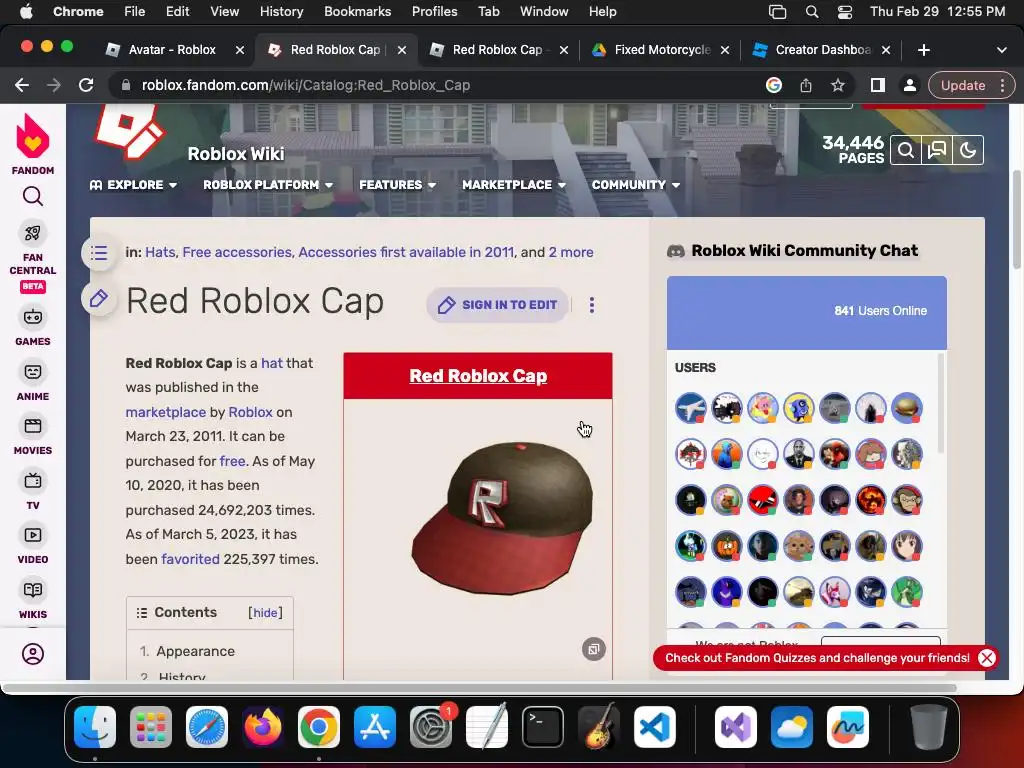Click the Fandom sidebar search icon
Screen dimensions: 1024x768
[x=33, y=197]
